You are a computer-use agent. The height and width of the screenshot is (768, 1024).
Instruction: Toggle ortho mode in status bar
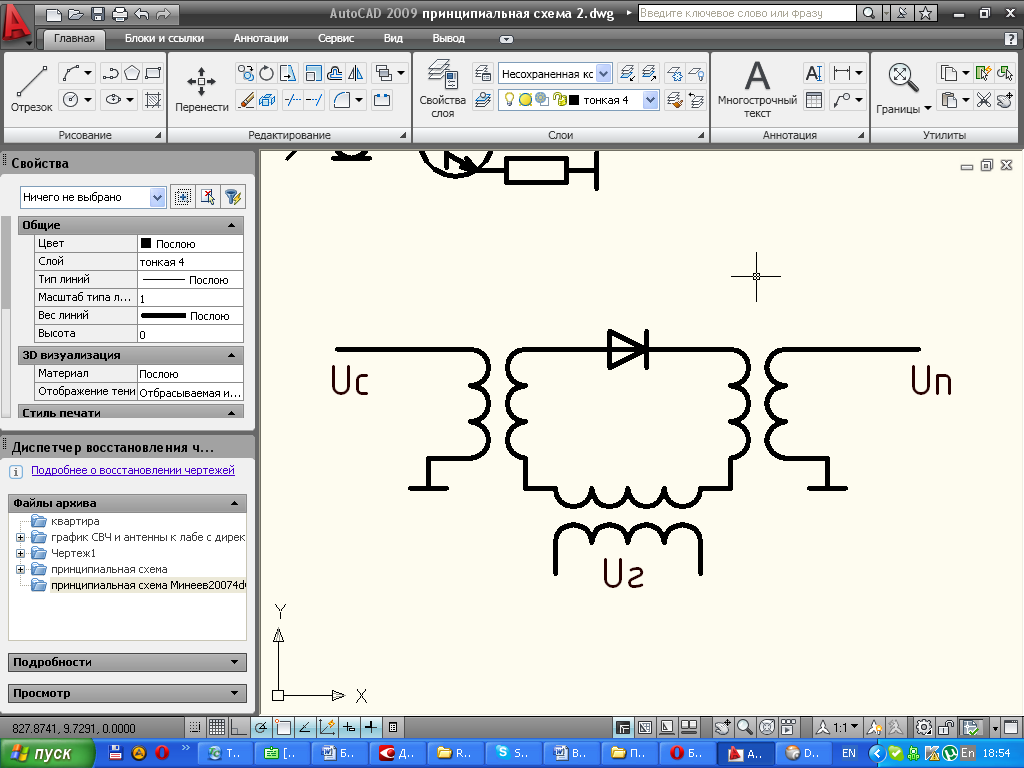click(x=238, y=727)
